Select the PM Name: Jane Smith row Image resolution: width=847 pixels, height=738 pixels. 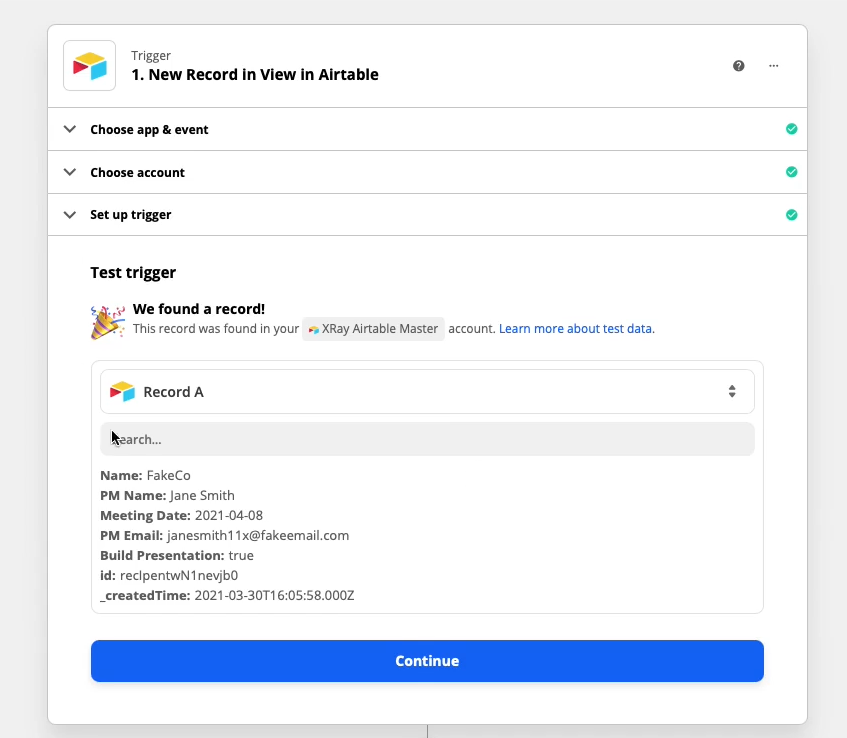coord(167,495)
